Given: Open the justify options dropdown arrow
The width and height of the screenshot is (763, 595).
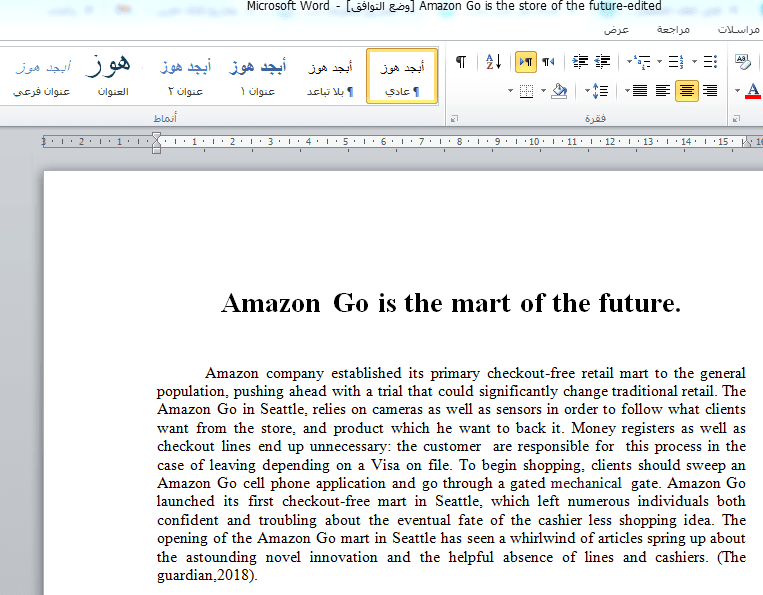Looking at the screenshot, I should point(627,91).
